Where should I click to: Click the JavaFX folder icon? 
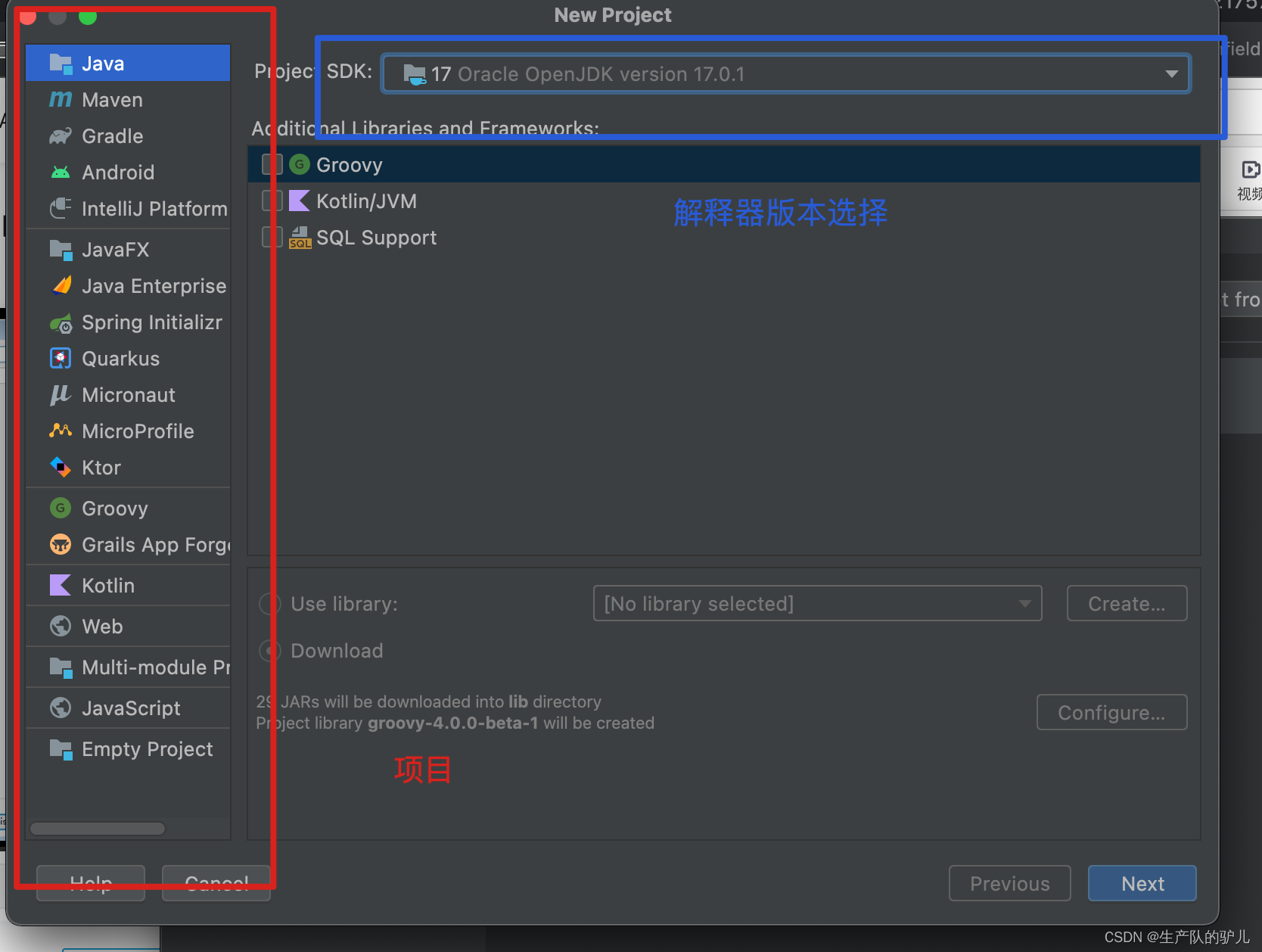click(x=61, y=249)
